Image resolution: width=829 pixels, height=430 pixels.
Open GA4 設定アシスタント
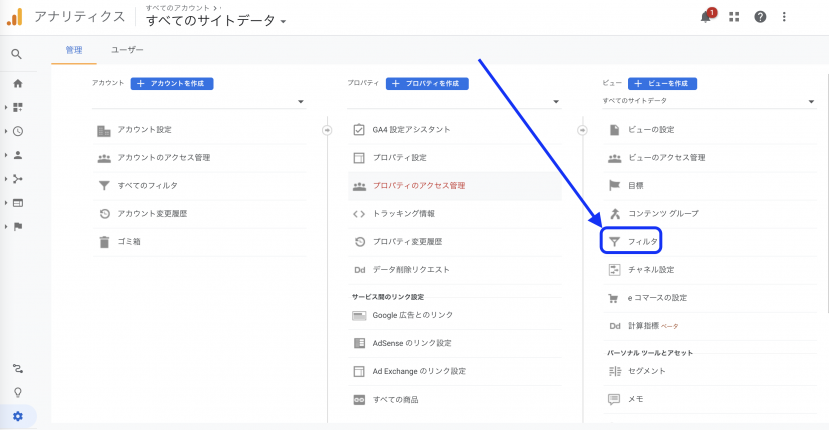pos(410,130)
